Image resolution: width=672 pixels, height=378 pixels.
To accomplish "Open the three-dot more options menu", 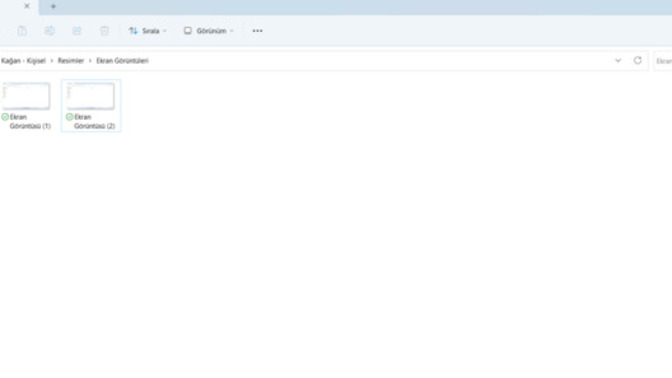I will 257,31.
